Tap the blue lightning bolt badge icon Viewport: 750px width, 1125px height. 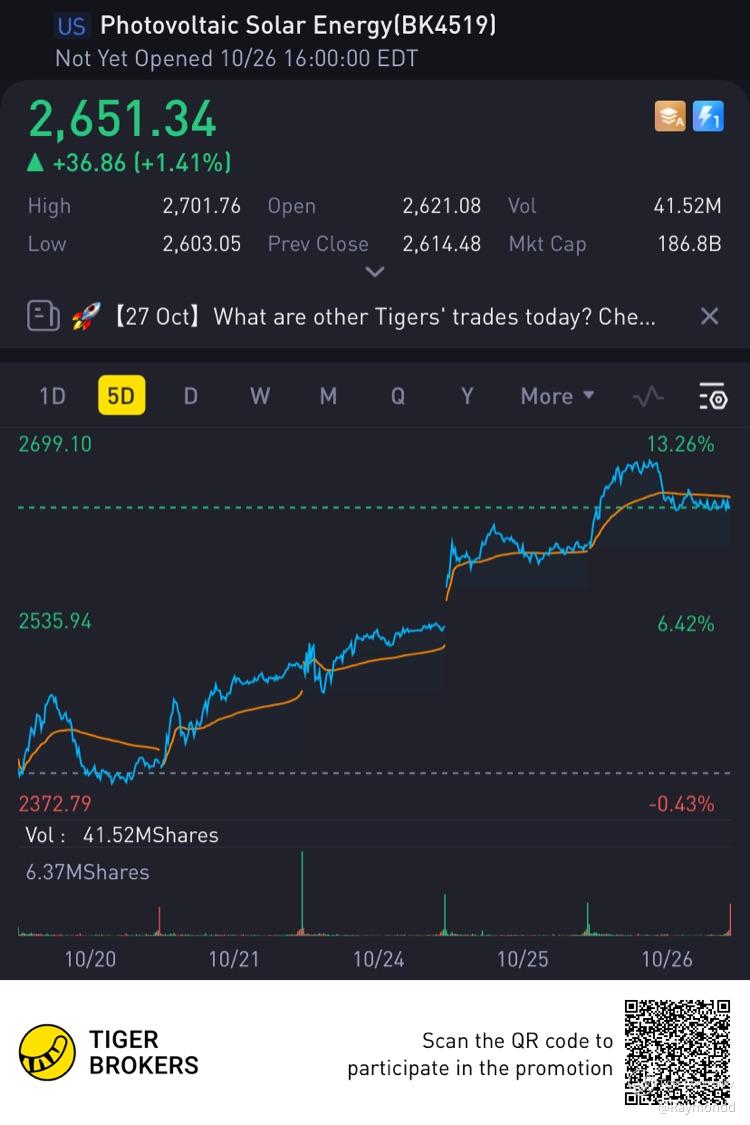708,116
